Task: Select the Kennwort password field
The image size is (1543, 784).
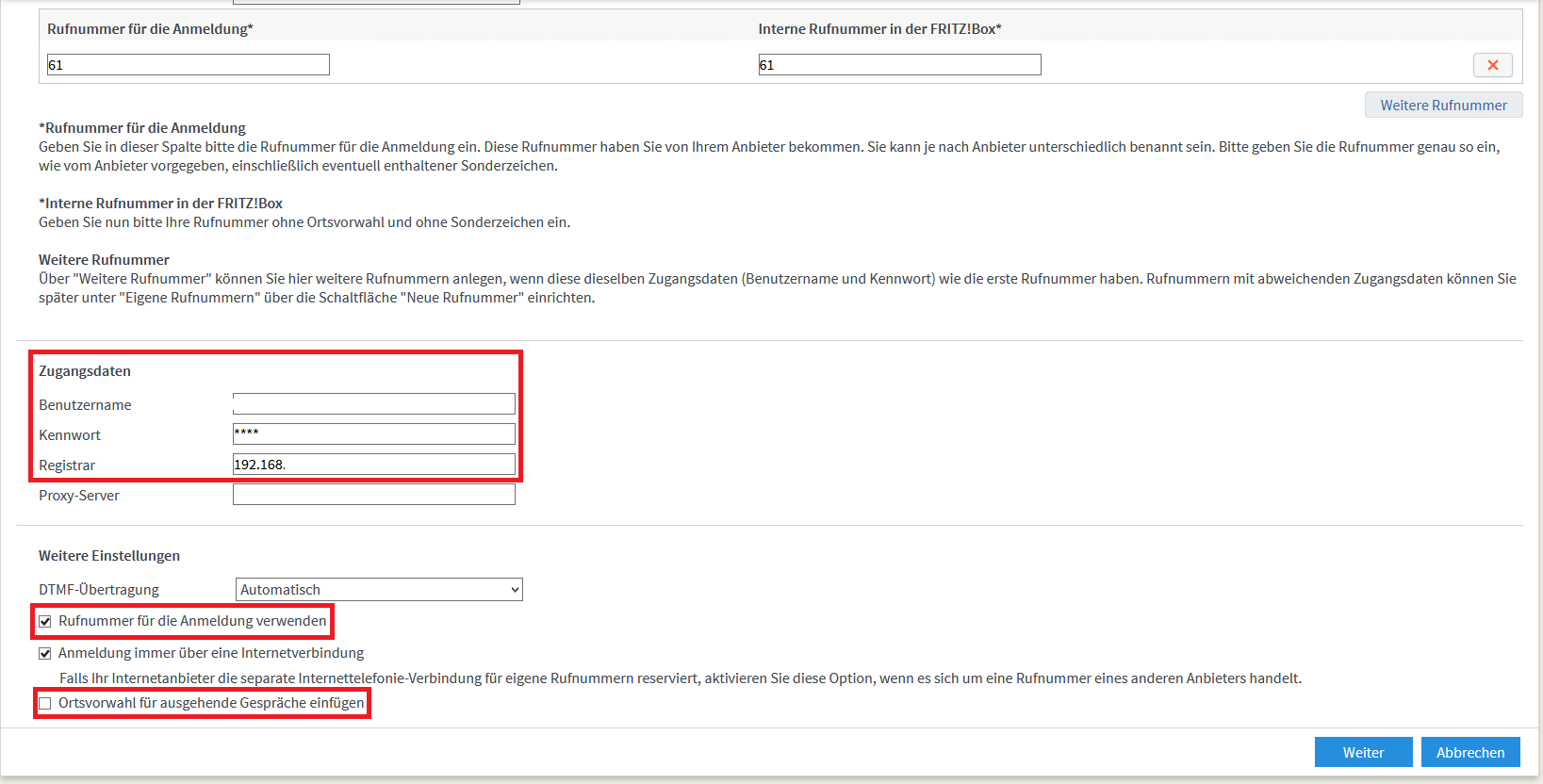Action: 373,433
